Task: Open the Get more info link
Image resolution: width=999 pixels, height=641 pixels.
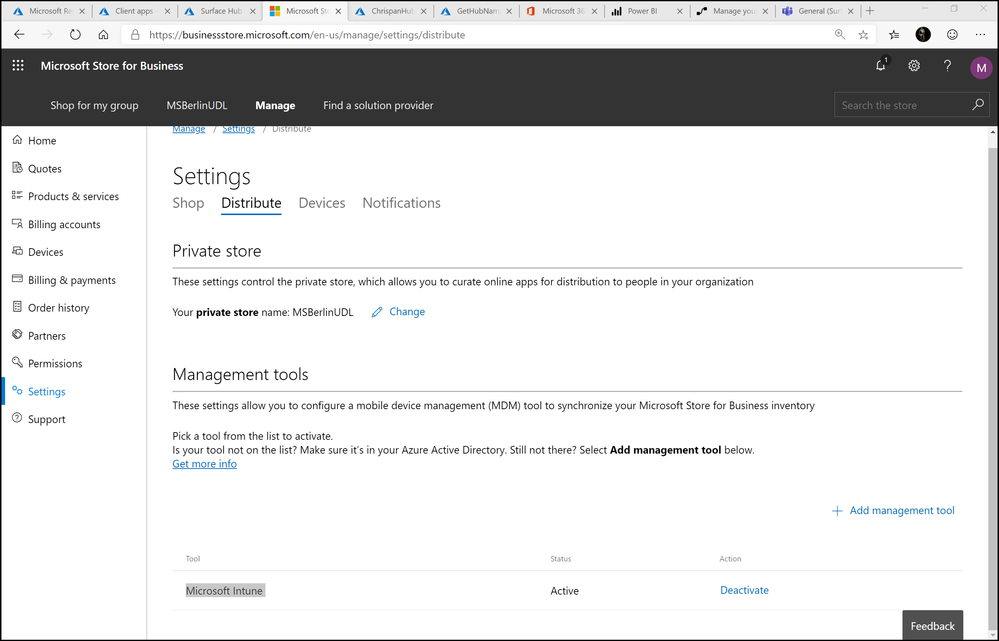Action: (x=205, y=464)
